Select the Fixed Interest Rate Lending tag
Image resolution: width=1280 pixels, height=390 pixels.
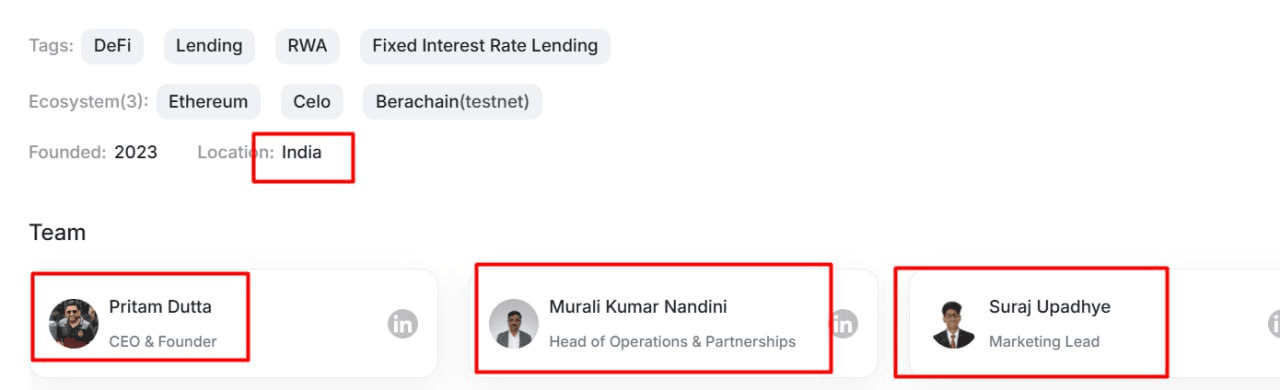pos(485,46)
